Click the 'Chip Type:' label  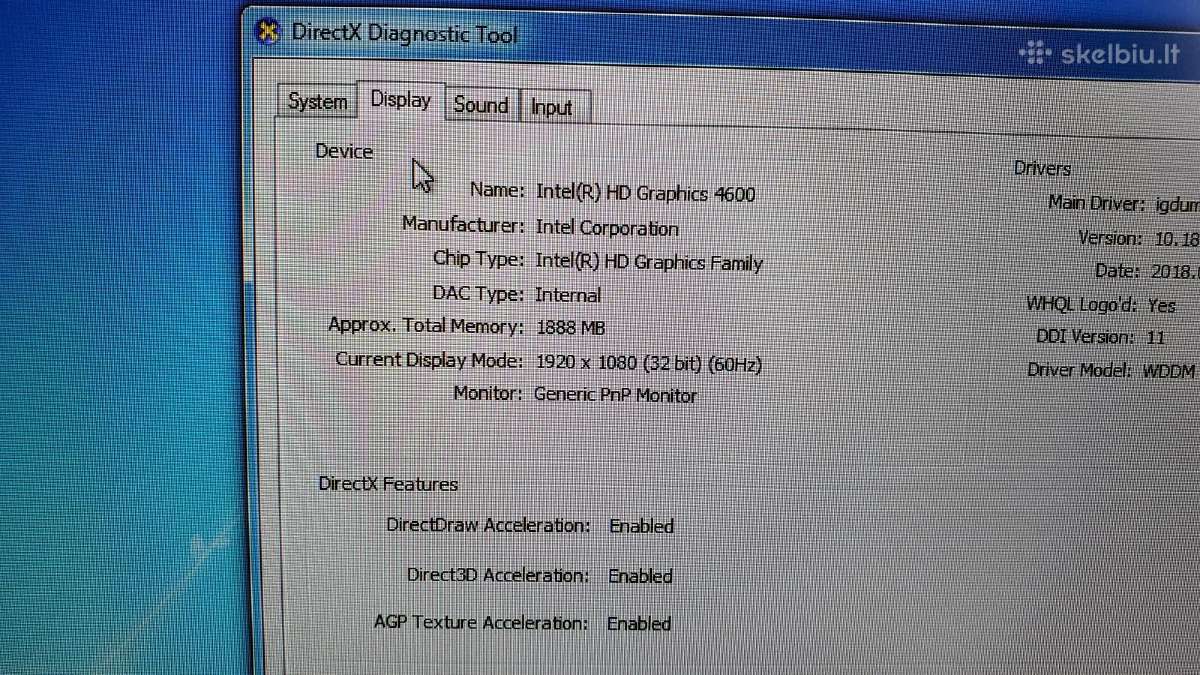tap(478, 259)
